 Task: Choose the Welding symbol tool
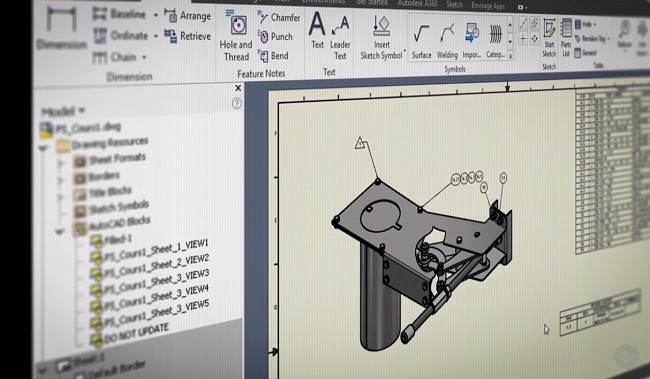click(x=447, y=41)
